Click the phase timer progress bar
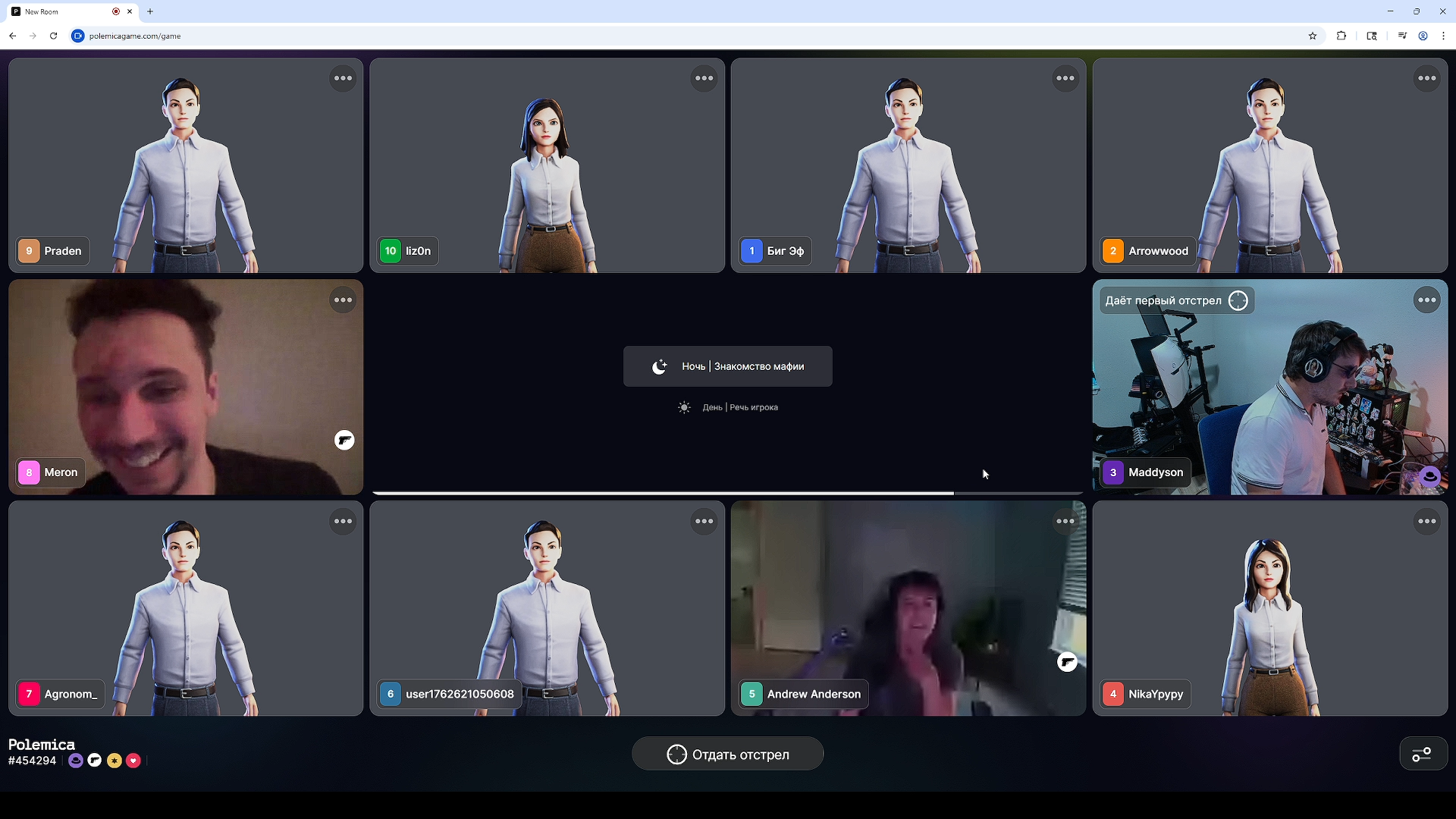 [x=726, y=493]
